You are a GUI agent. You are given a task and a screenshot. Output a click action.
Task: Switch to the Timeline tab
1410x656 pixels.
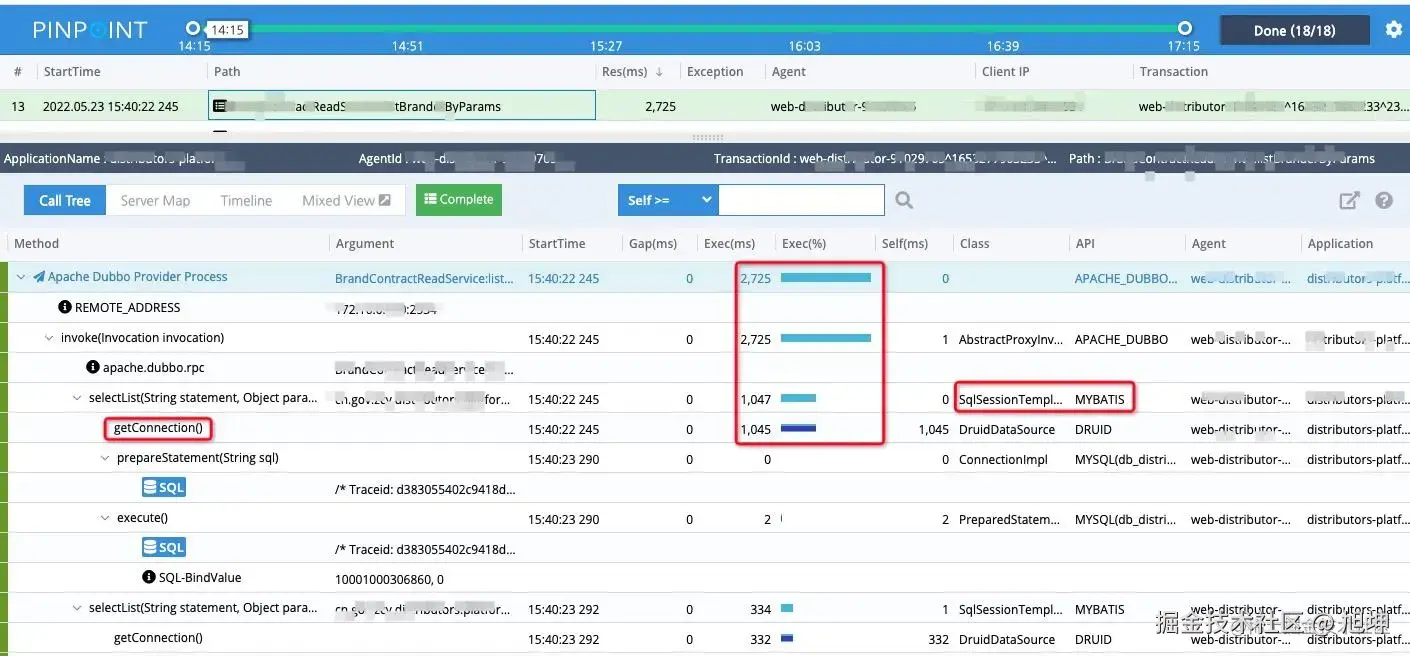246,200
